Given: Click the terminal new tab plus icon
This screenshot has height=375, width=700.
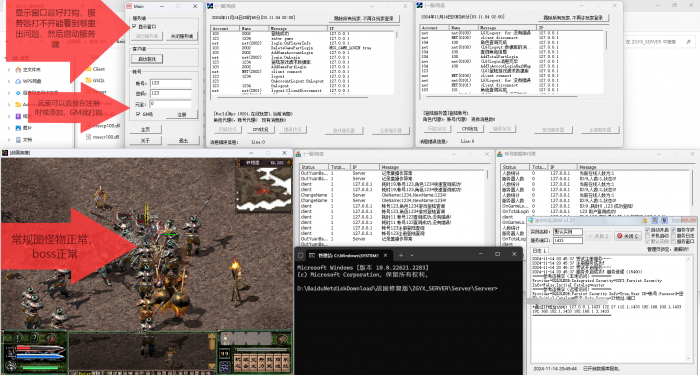Looking at the screenshot, I should (401, 255).
